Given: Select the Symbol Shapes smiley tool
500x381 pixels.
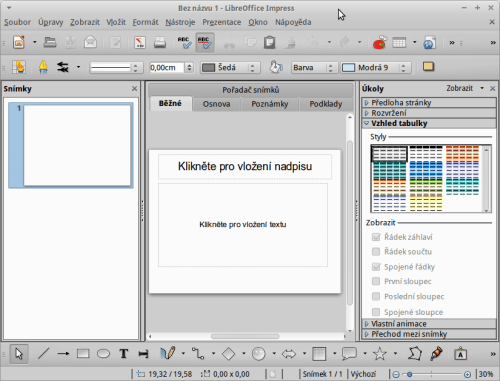Looking at the screenshot, I should (x=258, y=354).
